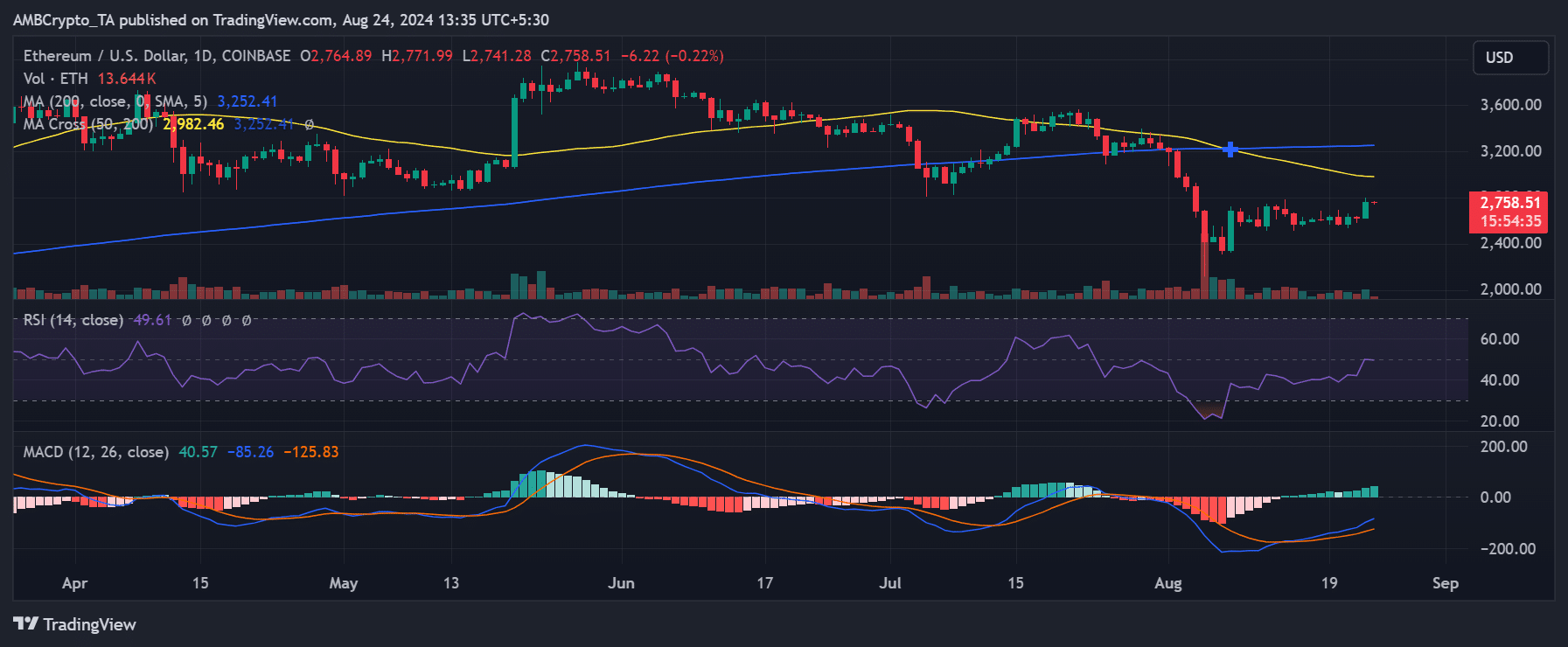
Task: Click the close price C2,758.51
Action: click(575, 56)
